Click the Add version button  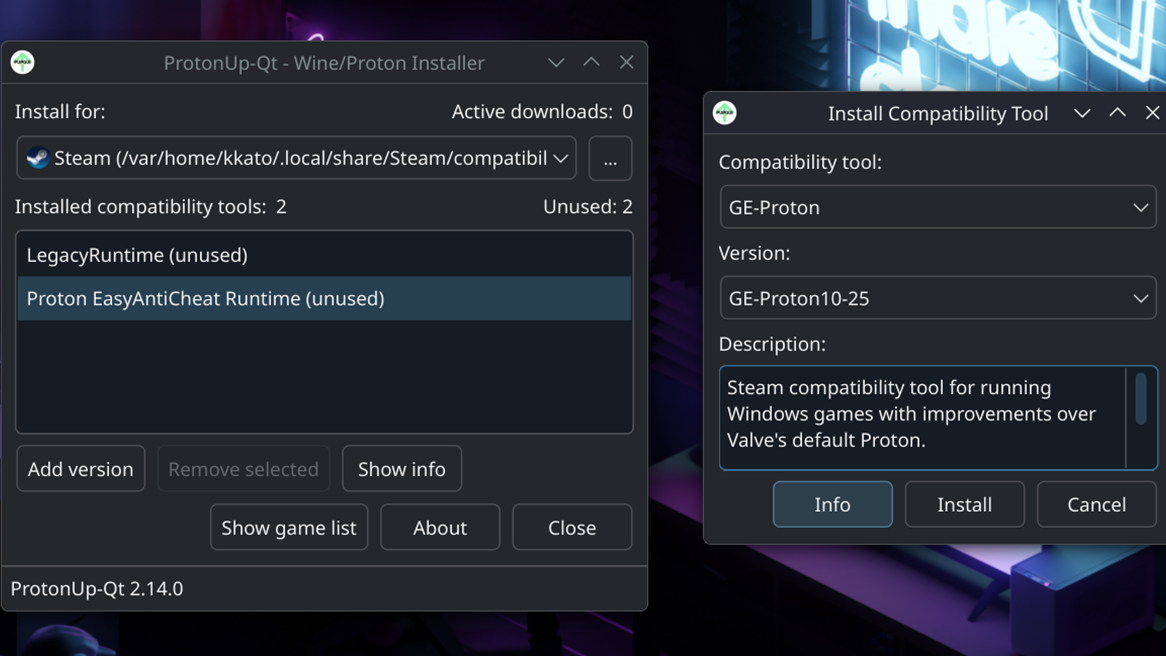pyautogui.click(x=80, y=469)
